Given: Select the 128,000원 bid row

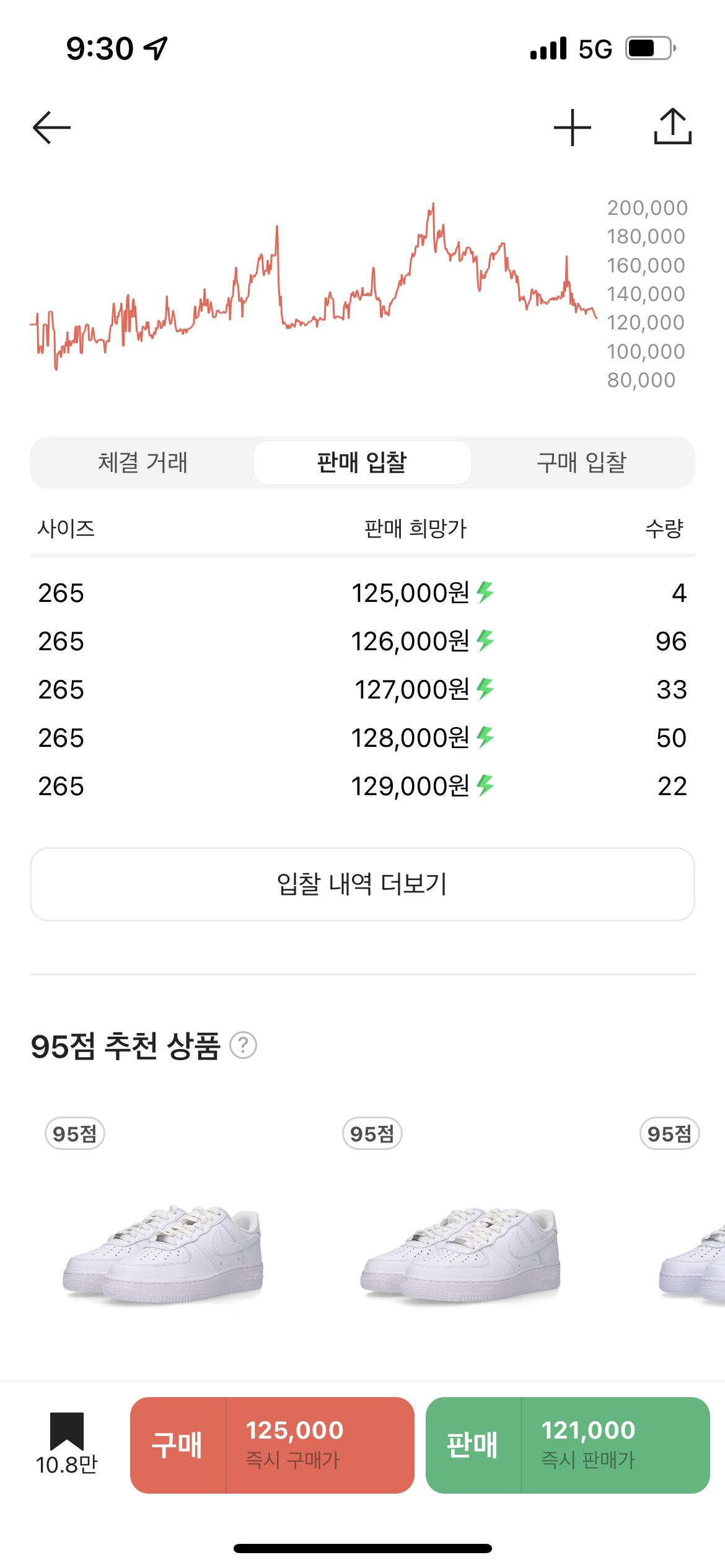Looking at the screenshot, I should pos(362,738).
